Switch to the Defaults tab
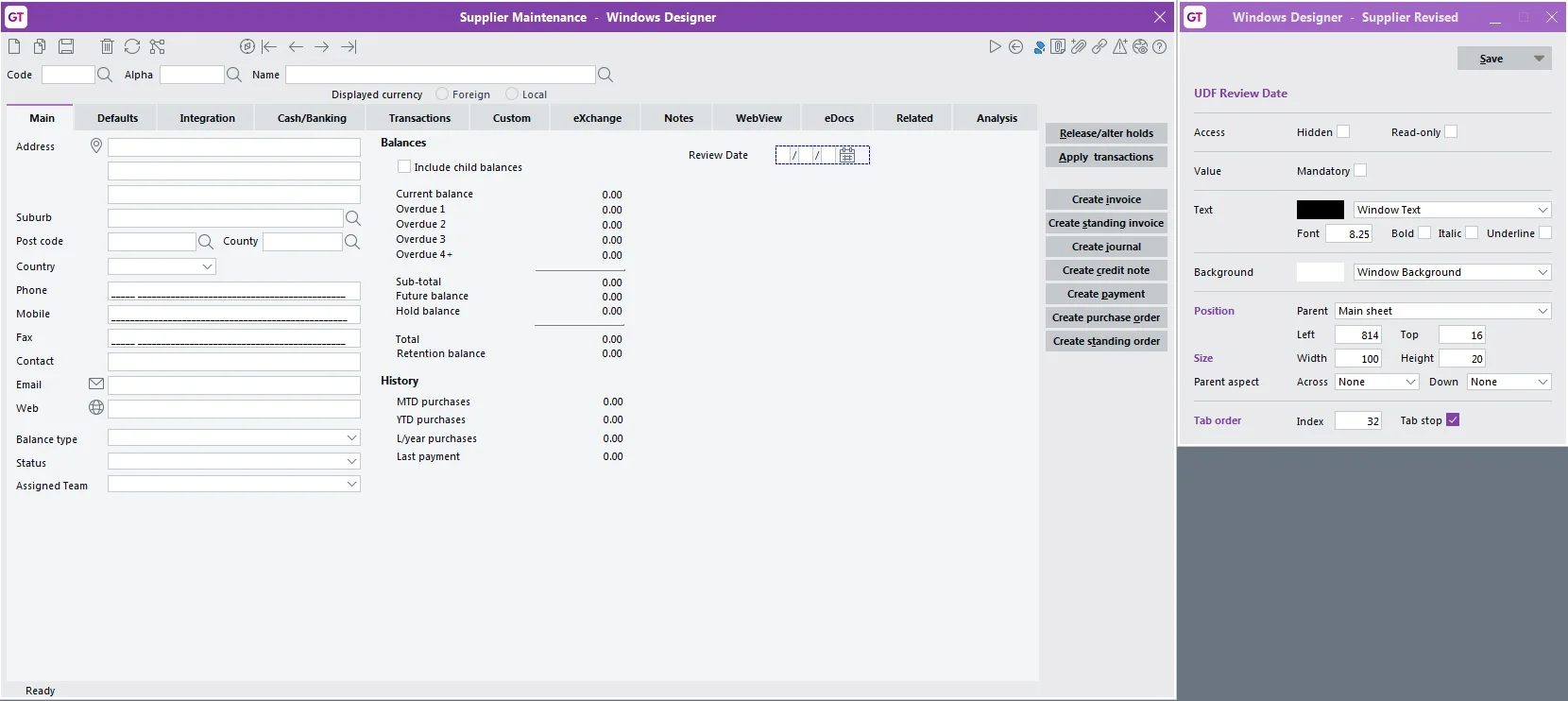1568x701 pixels. (x=117, y=118)
